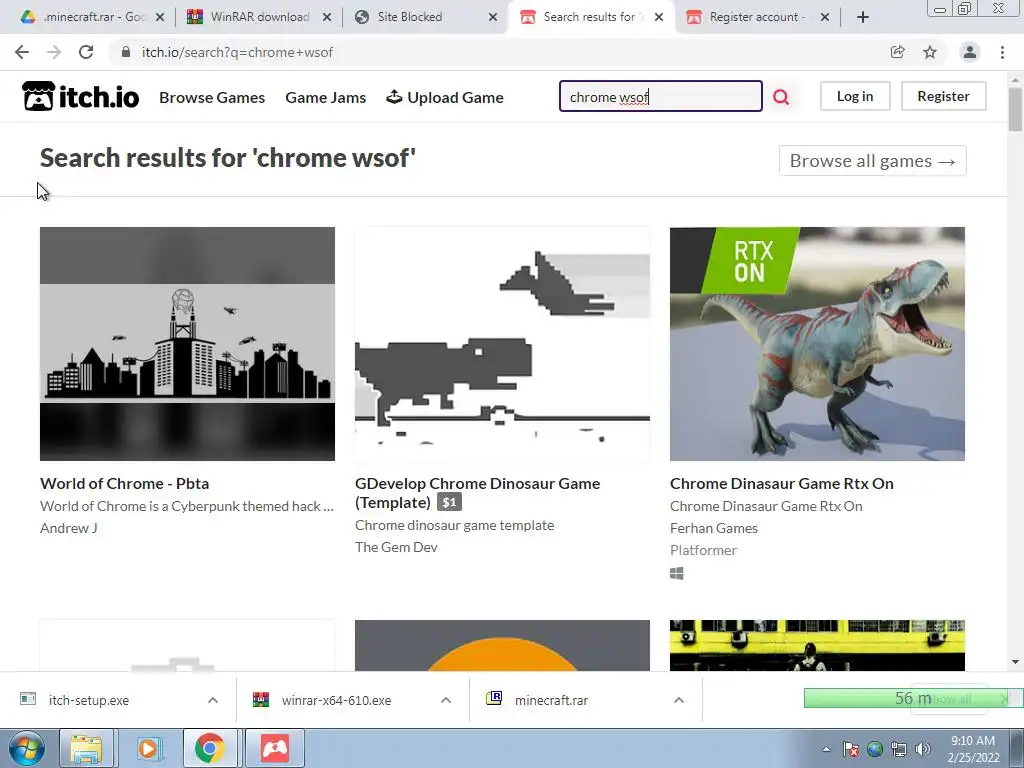Click the itch.io logo
This screenshot has width=1024, height=768.
point(80,97)
